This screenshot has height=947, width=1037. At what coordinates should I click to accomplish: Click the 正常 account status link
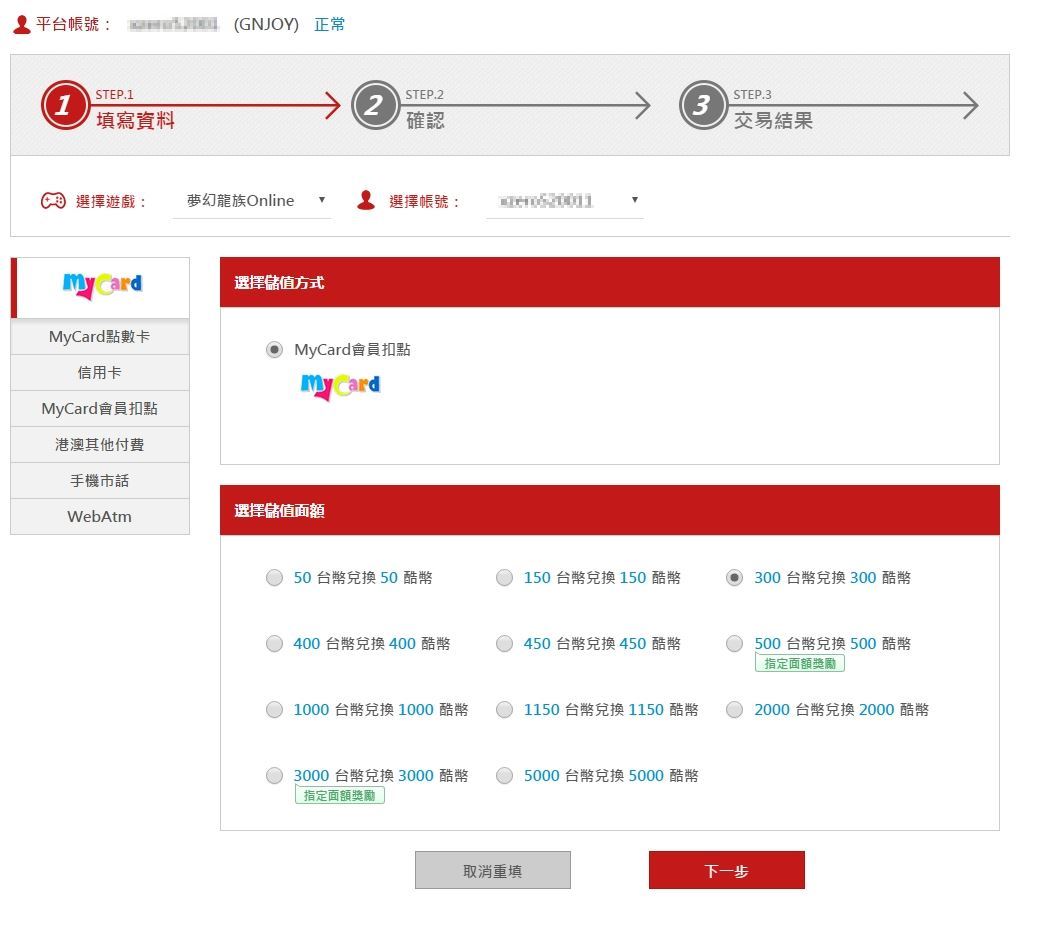(329, 24)
